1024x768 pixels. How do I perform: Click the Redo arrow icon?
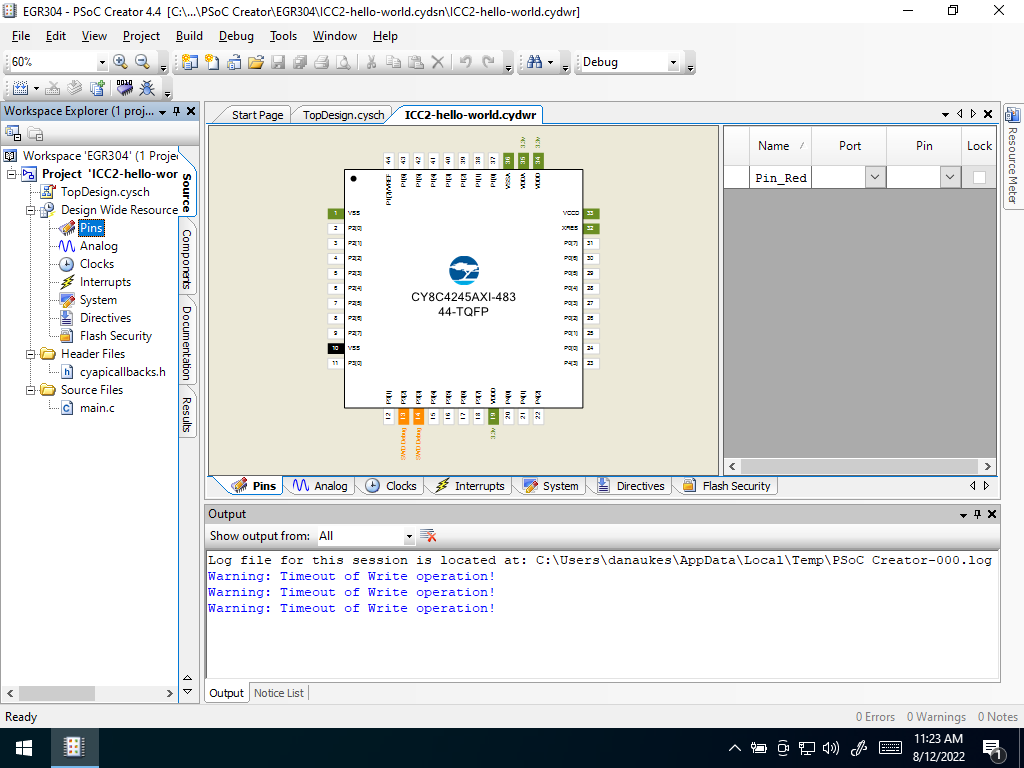pyautogui.click(x=488, y=62)
